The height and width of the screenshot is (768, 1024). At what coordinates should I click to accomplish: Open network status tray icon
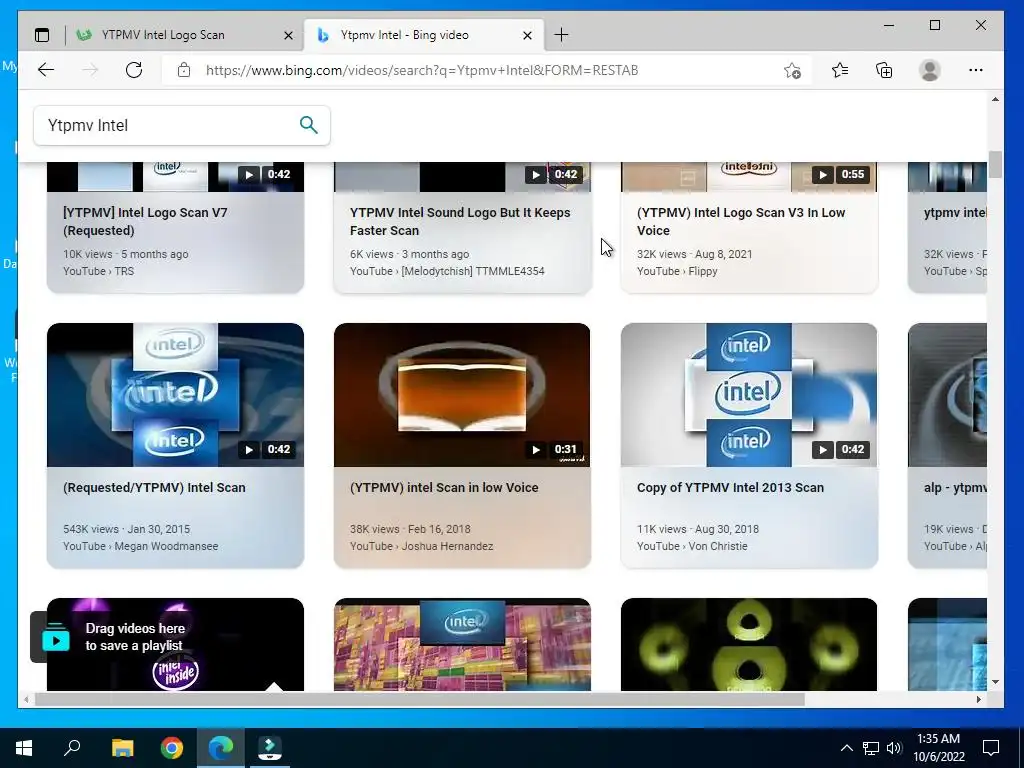tap(871, 748)
